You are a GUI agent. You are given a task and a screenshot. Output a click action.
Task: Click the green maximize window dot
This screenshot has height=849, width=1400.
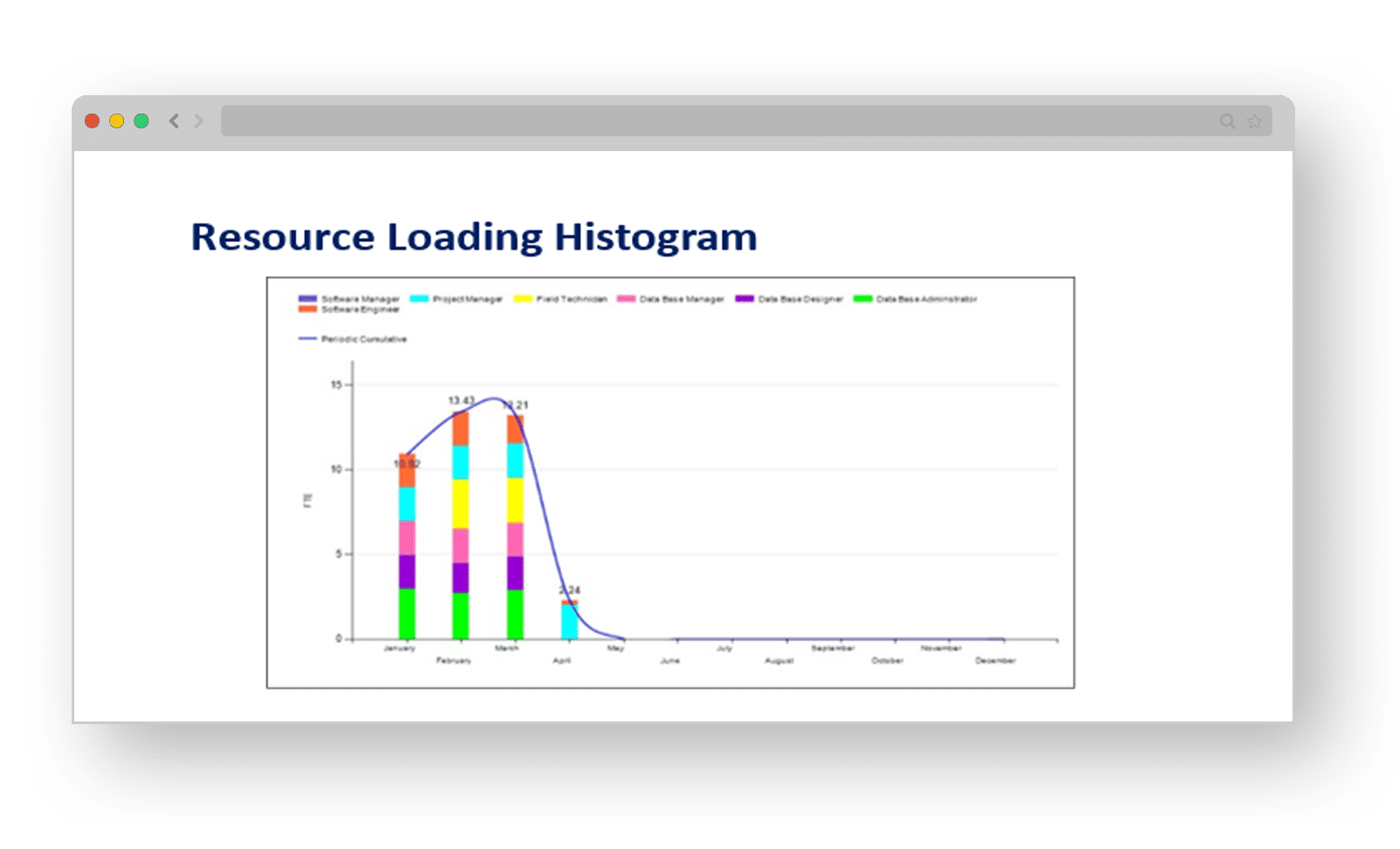coord(141,121)
